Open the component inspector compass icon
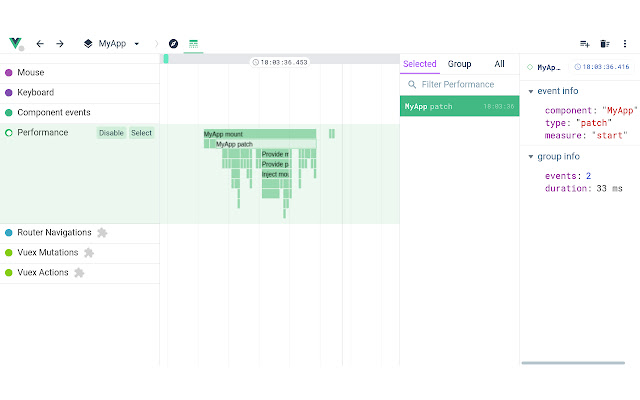This screenshot has height=400, width=640. 173,44
